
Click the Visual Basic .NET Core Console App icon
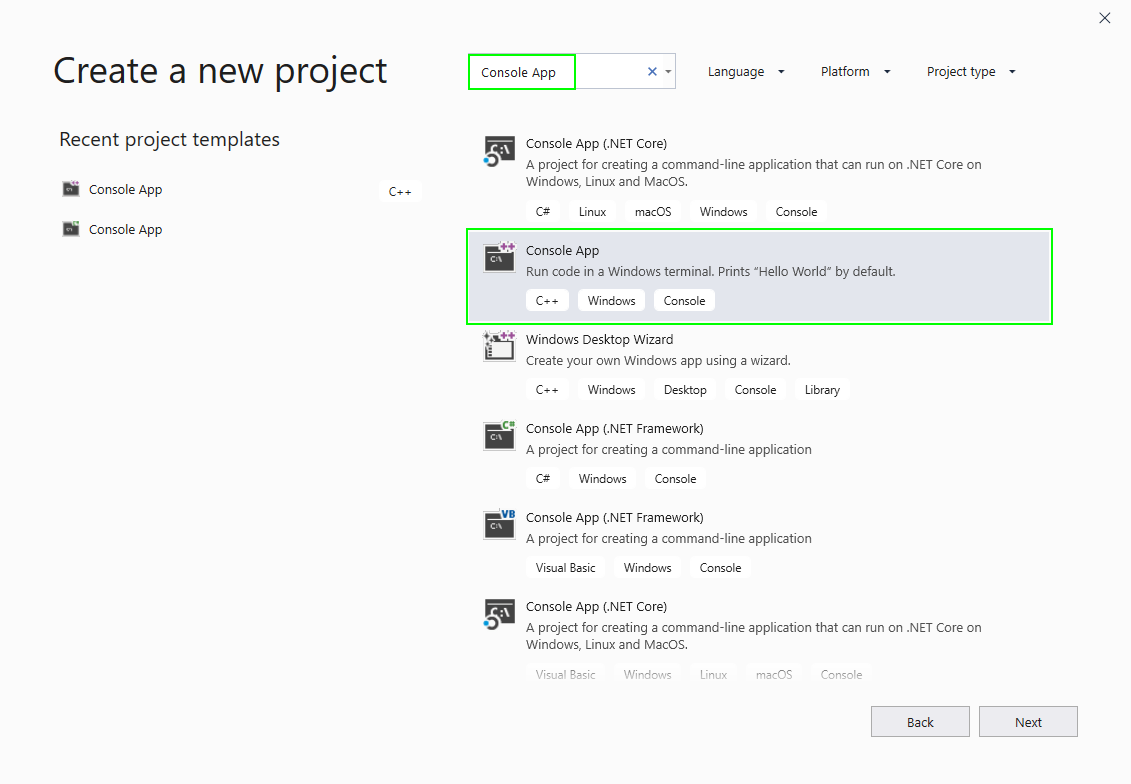point(499,613)
